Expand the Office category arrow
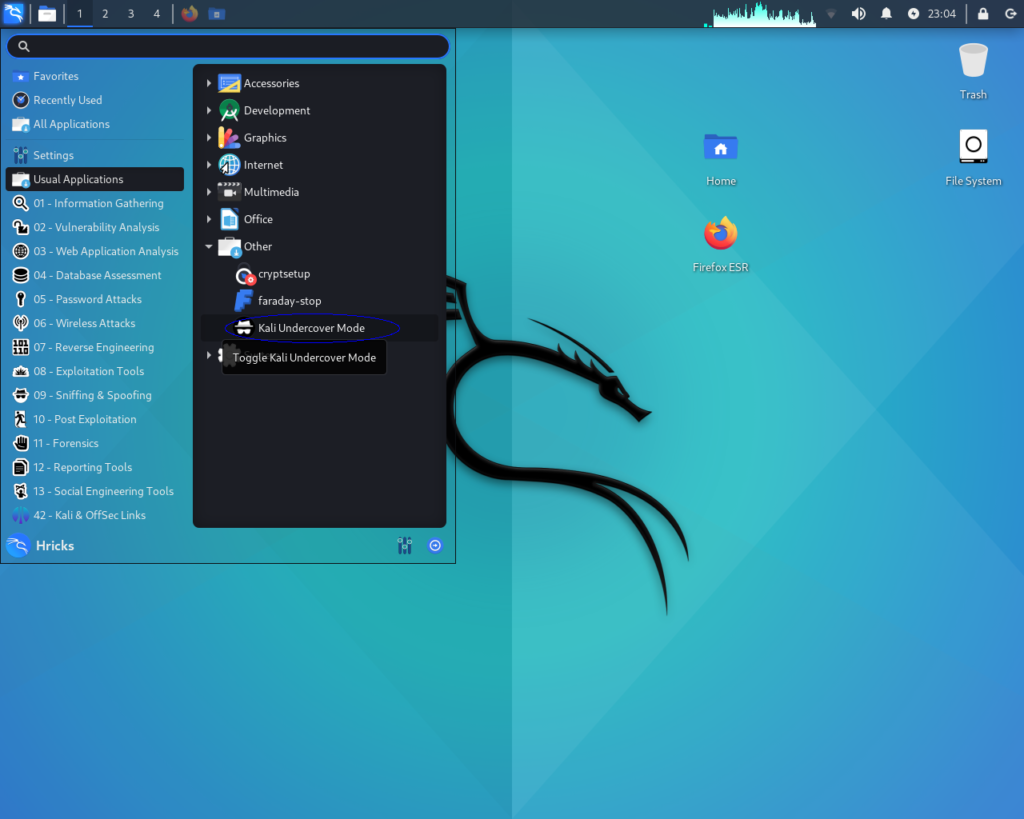This screenshot has width=1024, height=819. [x=208, y=219]
